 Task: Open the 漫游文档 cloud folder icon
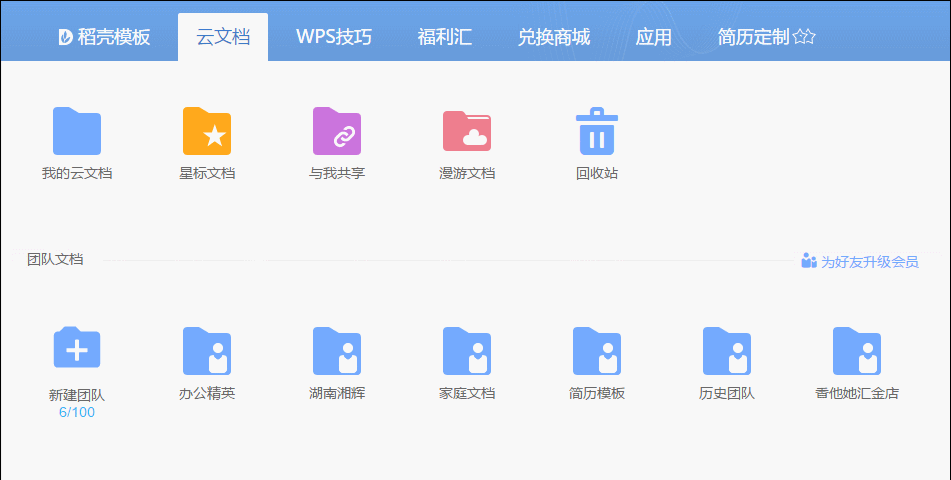click(467, 131)
